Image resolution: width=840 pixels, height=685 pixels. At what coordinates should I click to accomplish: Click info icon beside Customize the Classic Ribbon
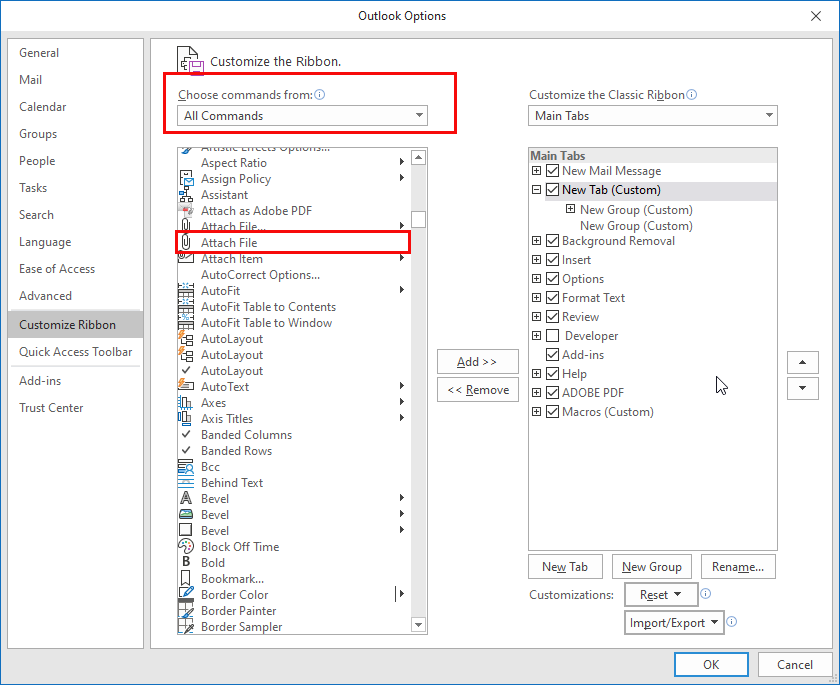coord(692,95)
